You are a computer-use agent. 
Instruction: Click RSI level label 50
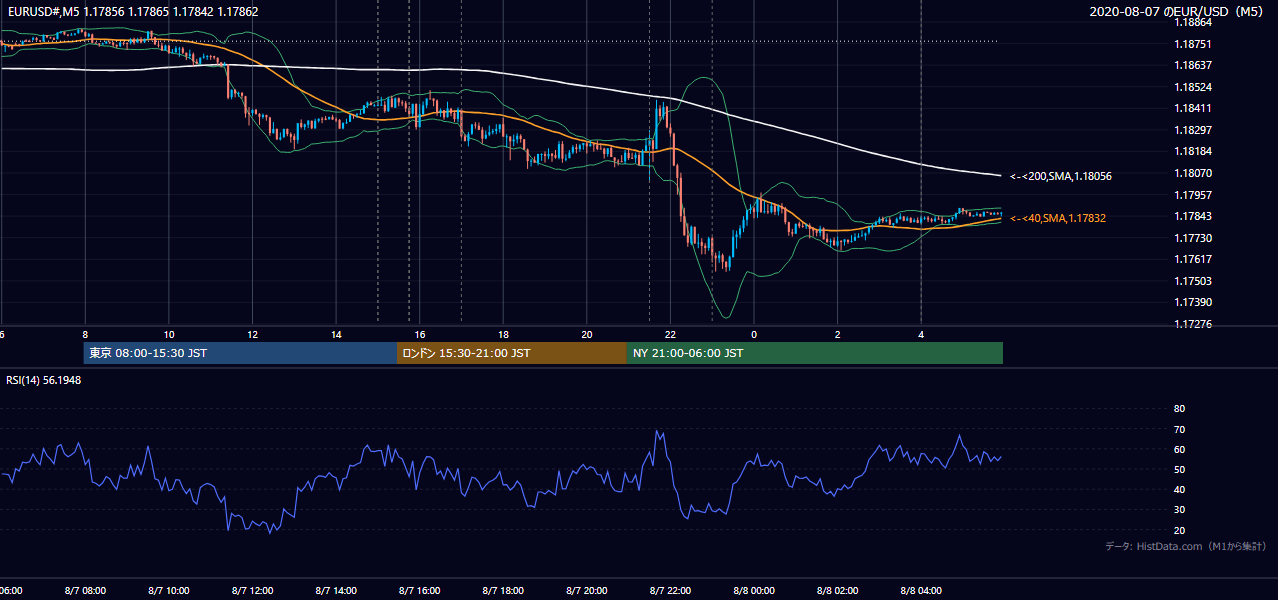1179,470
